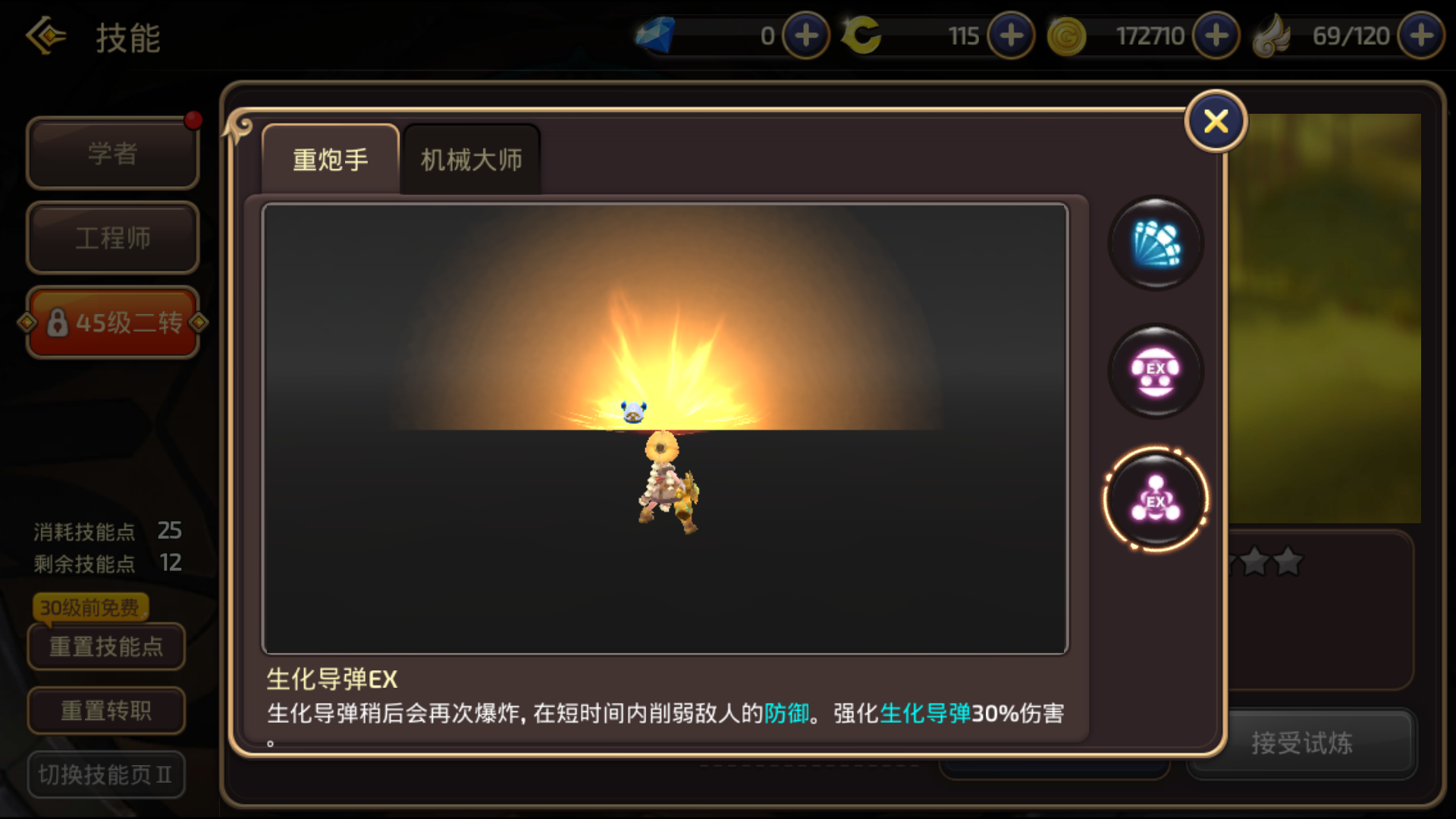Click the 接受试炼 button
This screenshot has width=1456, height=819.
pos(1301,742)
